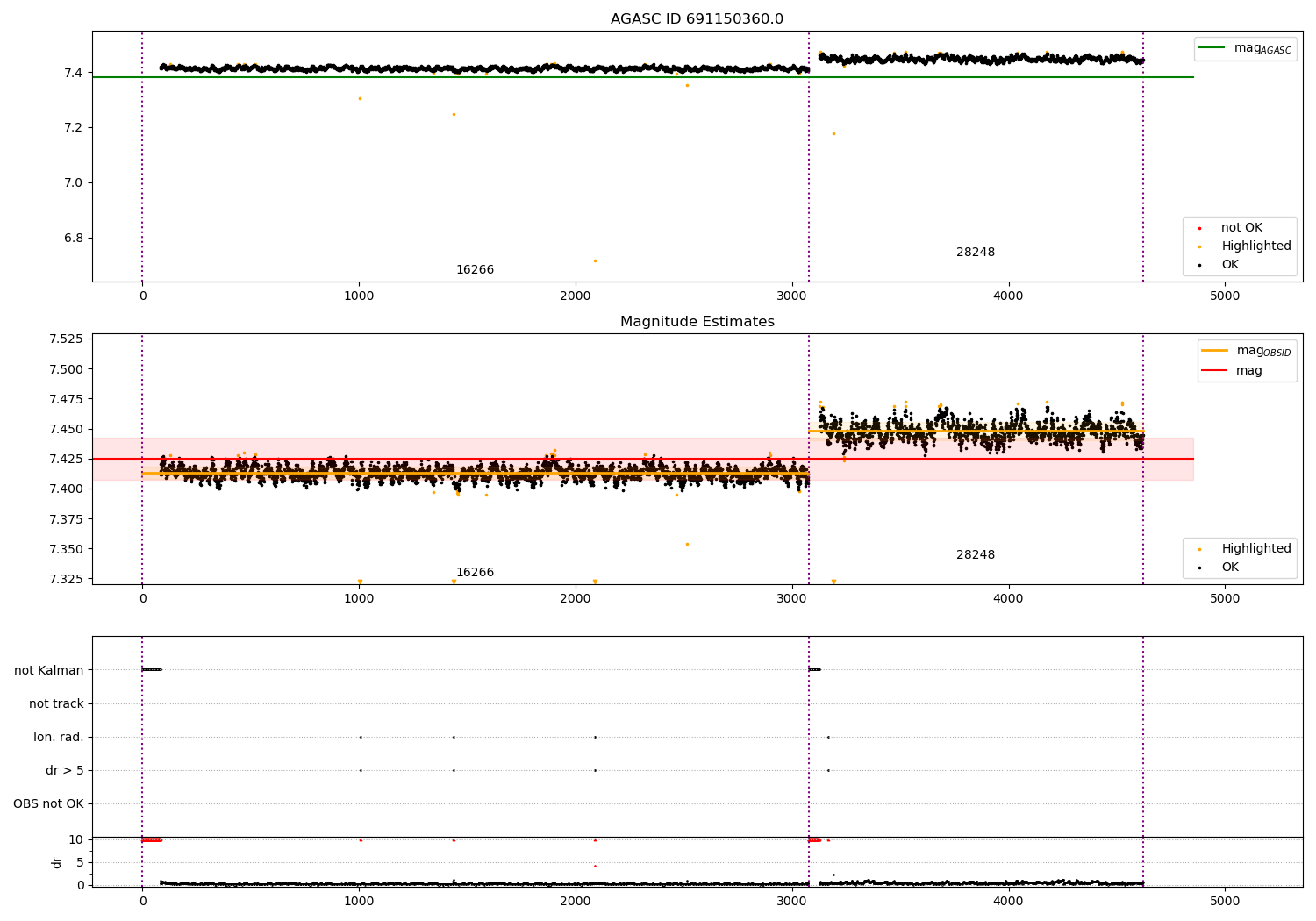Click OBSID label 16266 in middle plot
This screenshot has height=921, width=1316.
475,573
